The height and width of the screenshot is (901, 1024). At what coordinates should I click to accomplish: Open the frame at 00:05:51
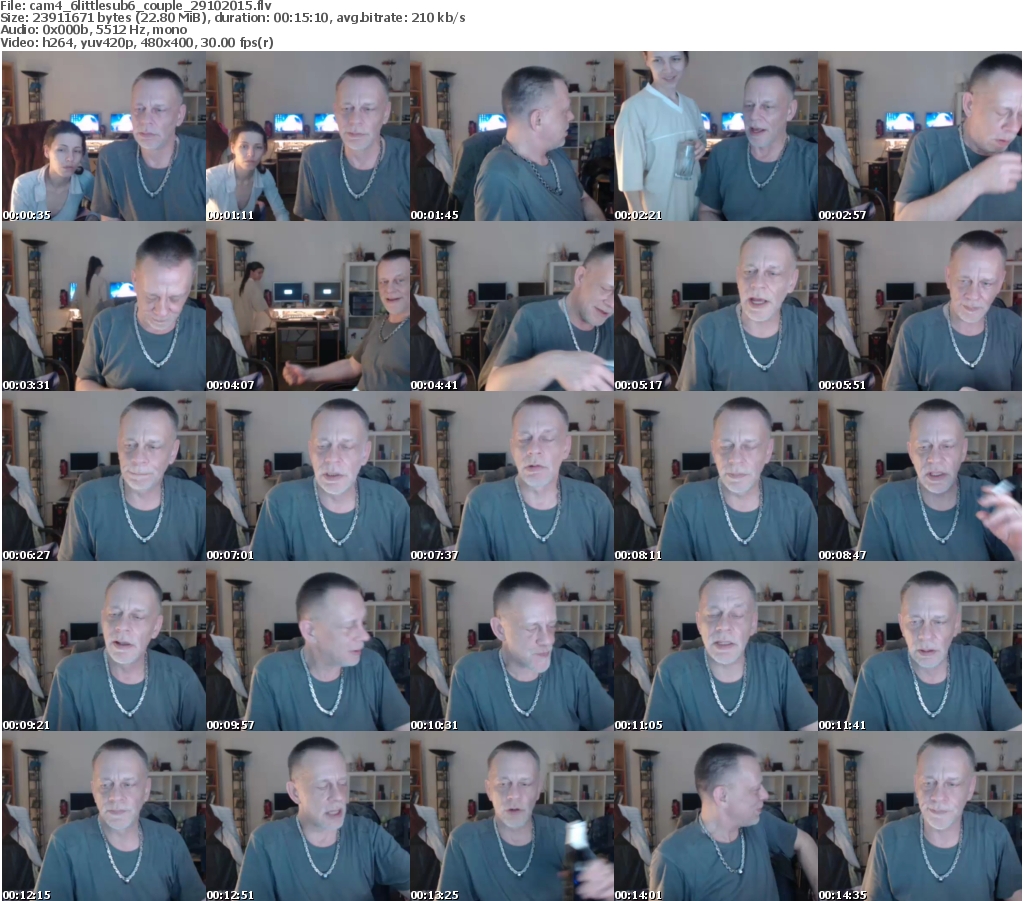click(920, 306)
